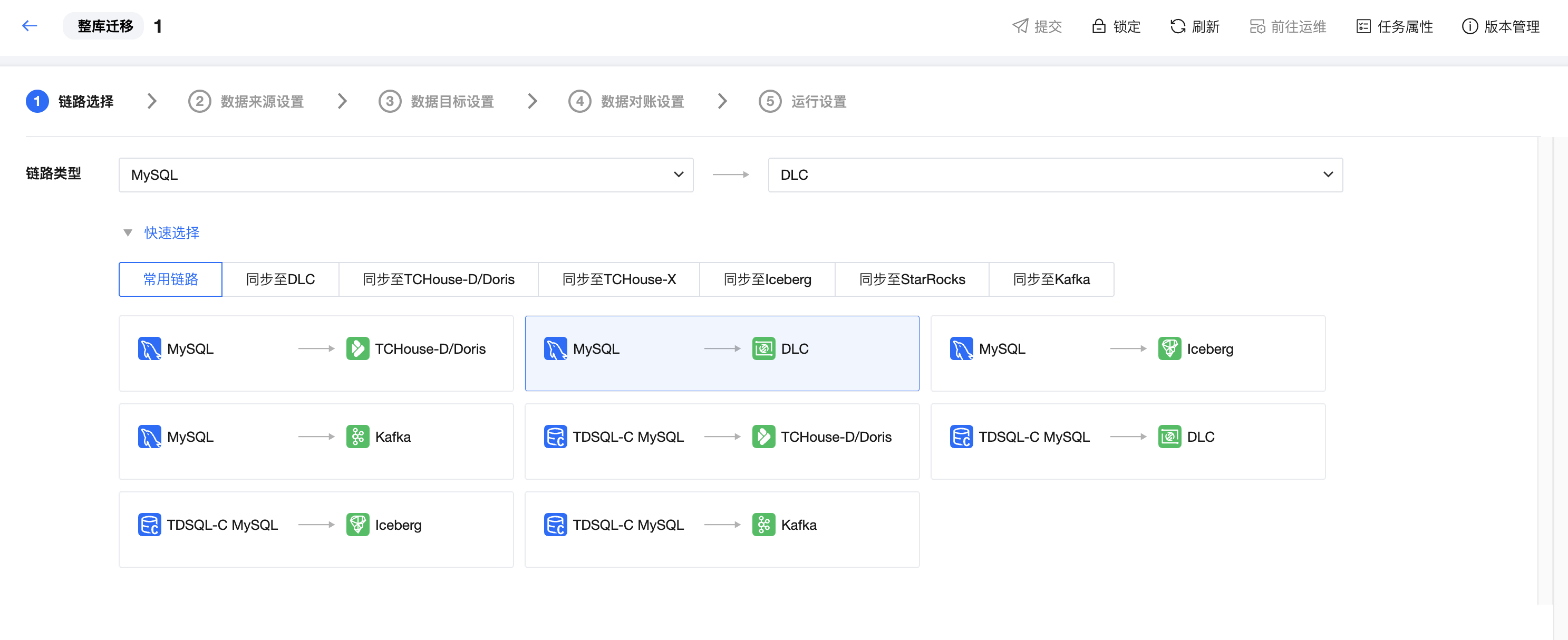Viewport: 1568px width, 640px height.
Task: Select the 同步至Kafka tab
Action: coord(1051,279)
